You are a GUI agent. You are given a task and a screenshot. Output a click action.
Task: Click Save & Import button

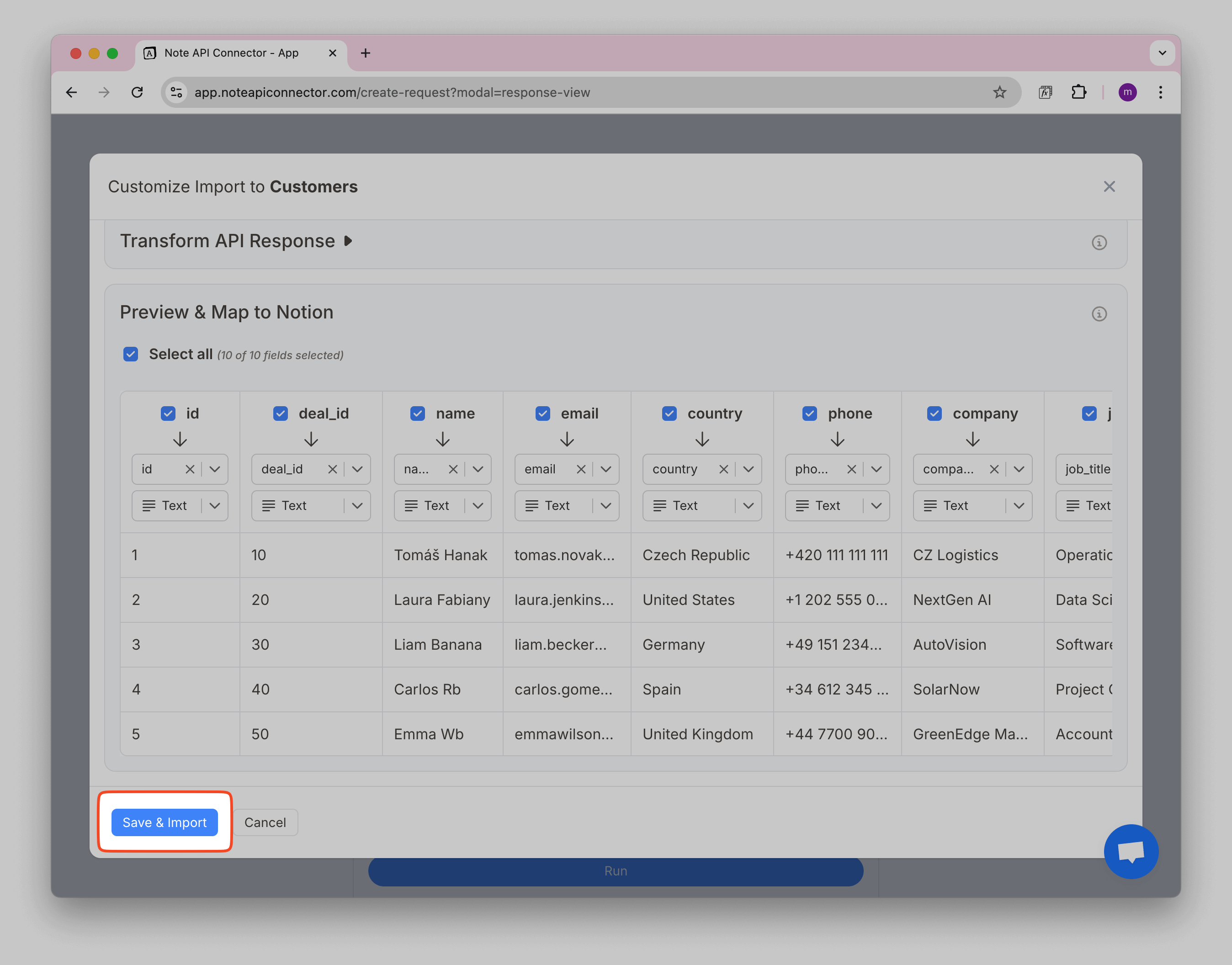165,822
